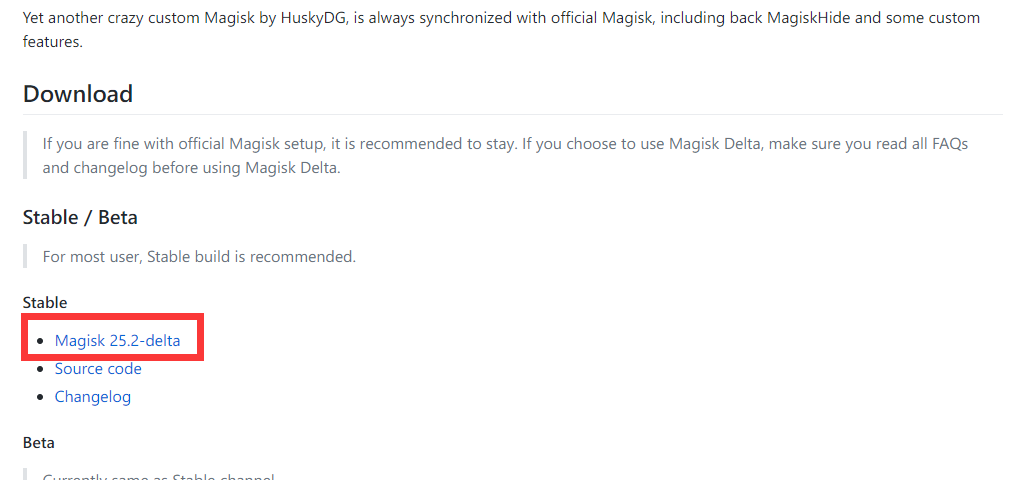Viewport: 1023px width, 480px height.
Task: Open the Magisk 25.2-delta download link
Action: [118, 341]
